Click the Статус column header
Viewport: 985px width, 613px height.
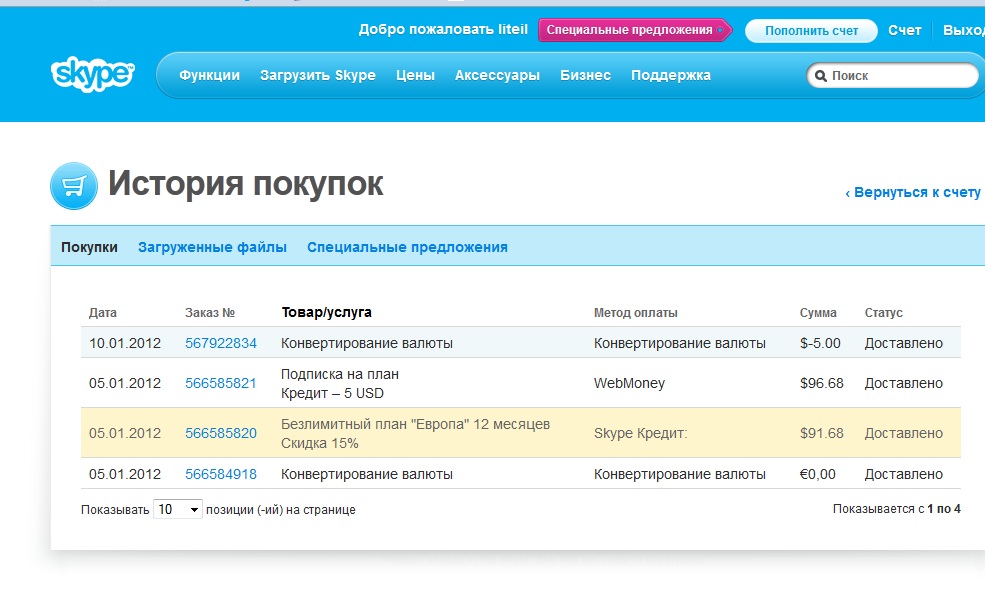pyautogui.click(x=883, y=312)
